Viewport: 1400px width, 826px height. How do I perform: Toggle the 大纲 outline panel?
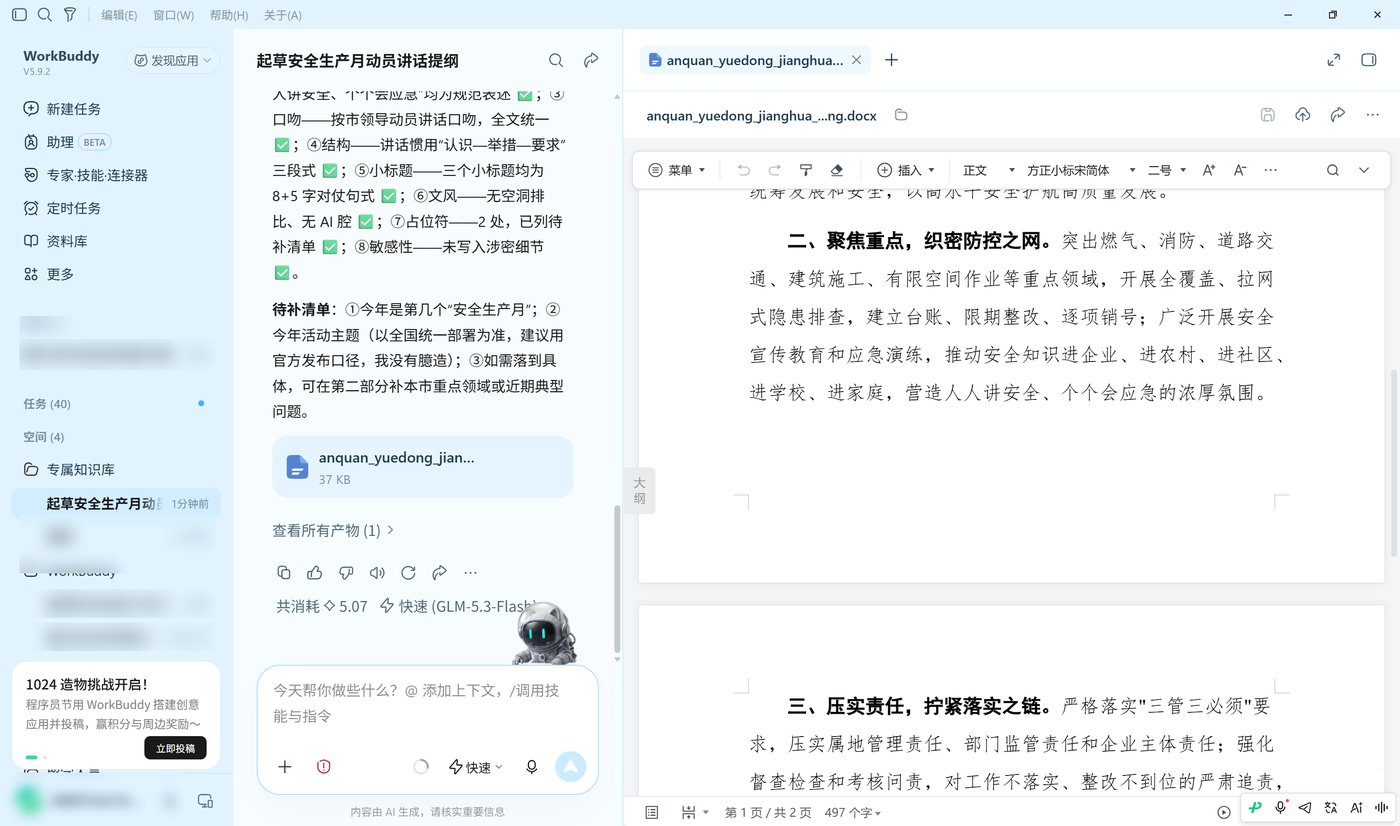tap(640, 490)
